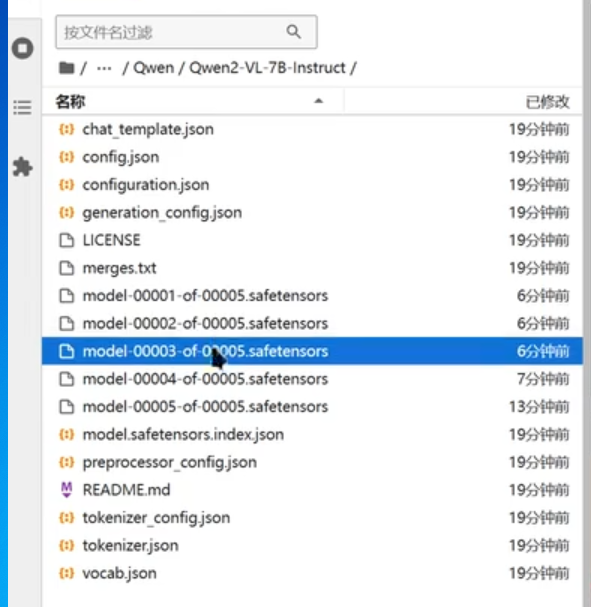Sort by the 名称 column header
This screenshot has width=591, height=607.
(x=70, y=102)
